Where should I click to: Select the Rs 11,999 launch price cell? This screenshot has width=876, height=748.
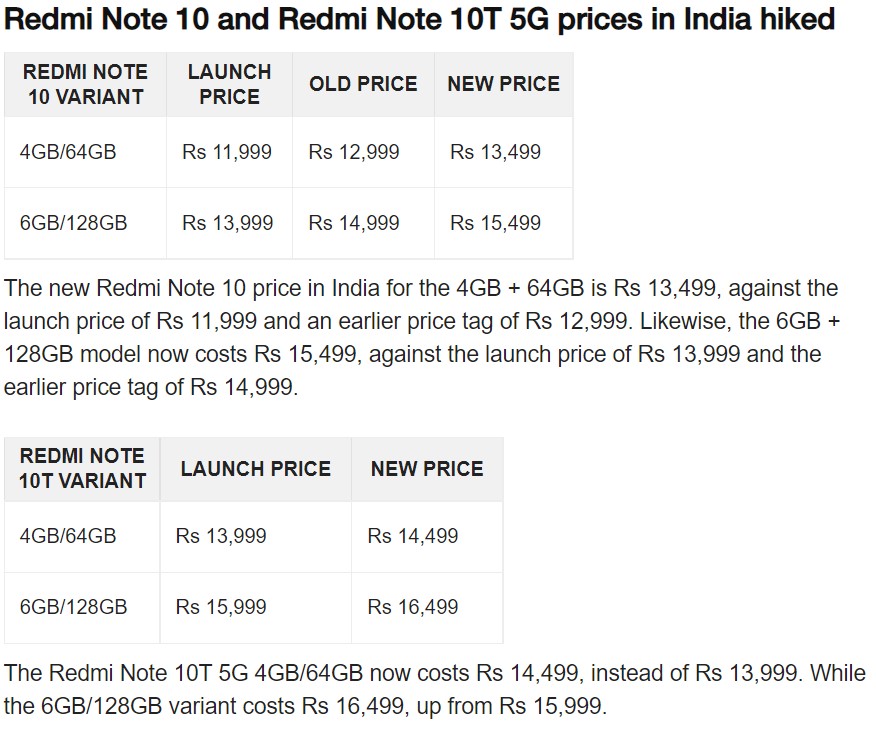pos(229,152)
